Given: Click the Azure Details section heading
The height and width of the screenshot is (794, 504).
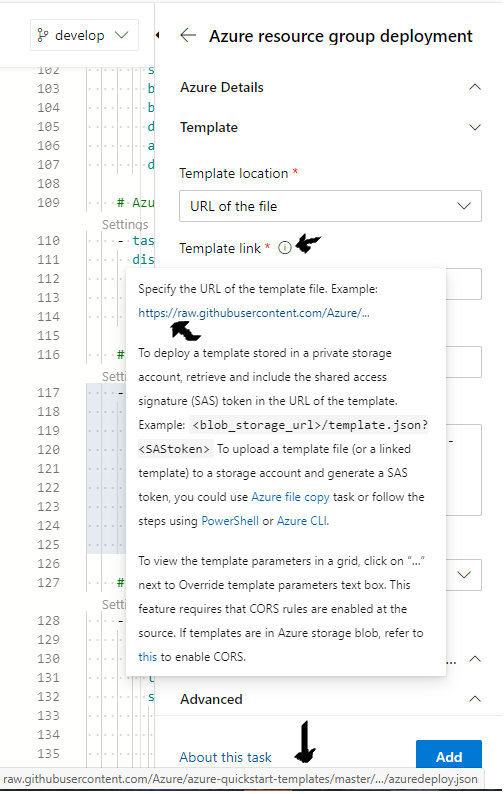Looking at the screenshot, I should coord(222,87).
